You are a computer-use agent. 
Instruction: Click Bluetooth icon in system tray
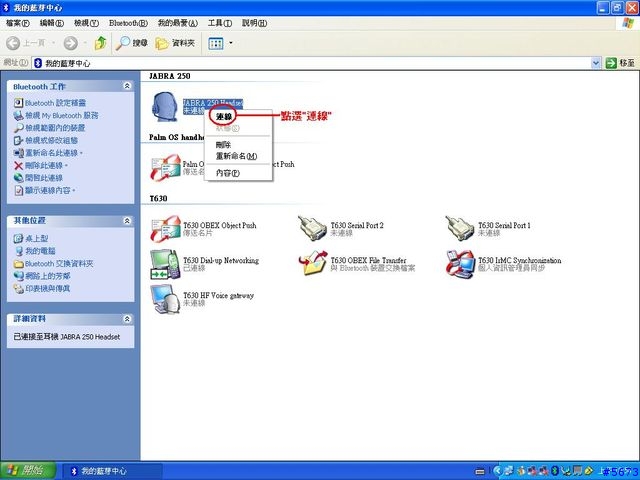click(x=555, y=471)
